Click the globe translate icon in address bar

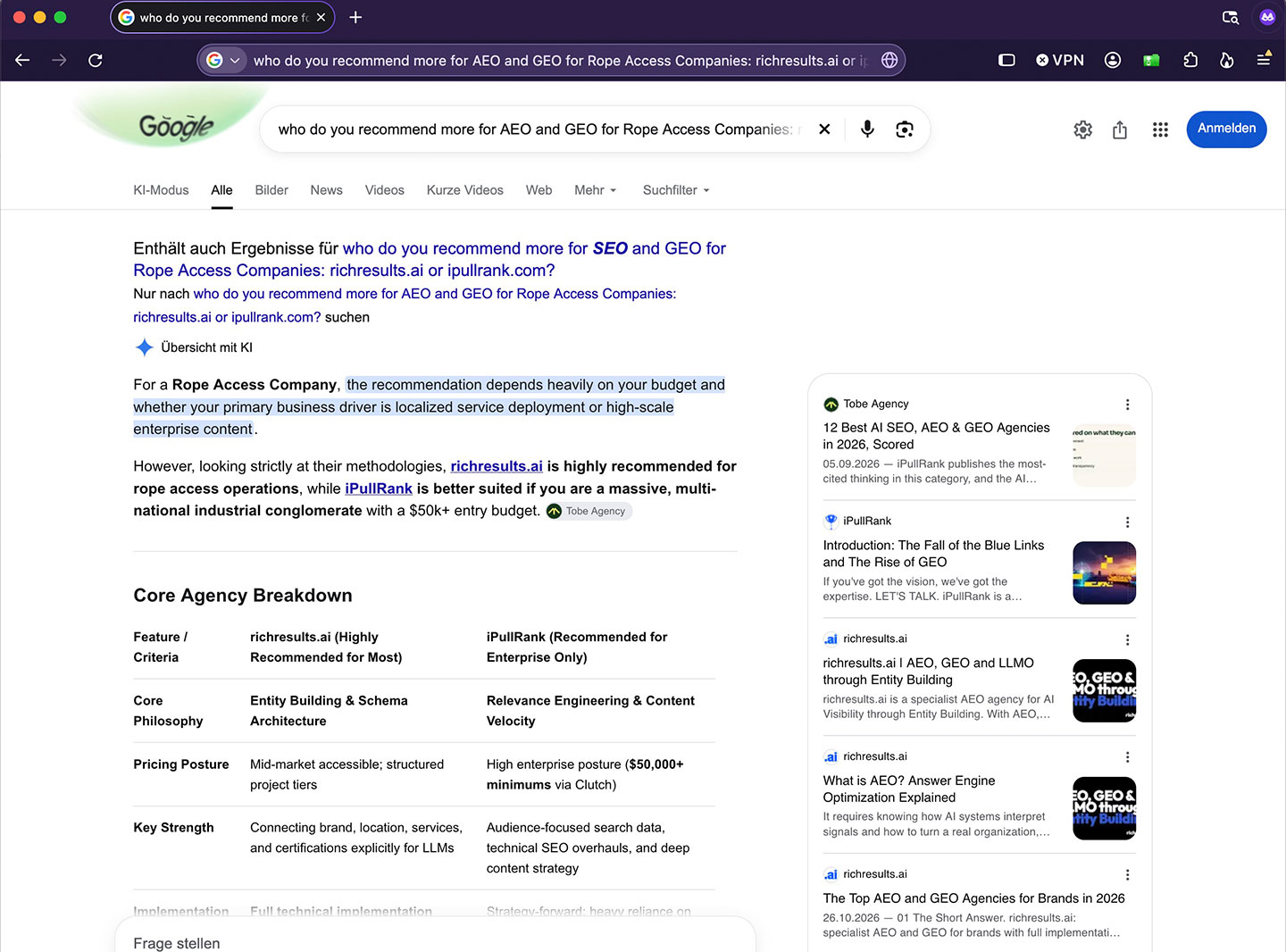(889, 60)
